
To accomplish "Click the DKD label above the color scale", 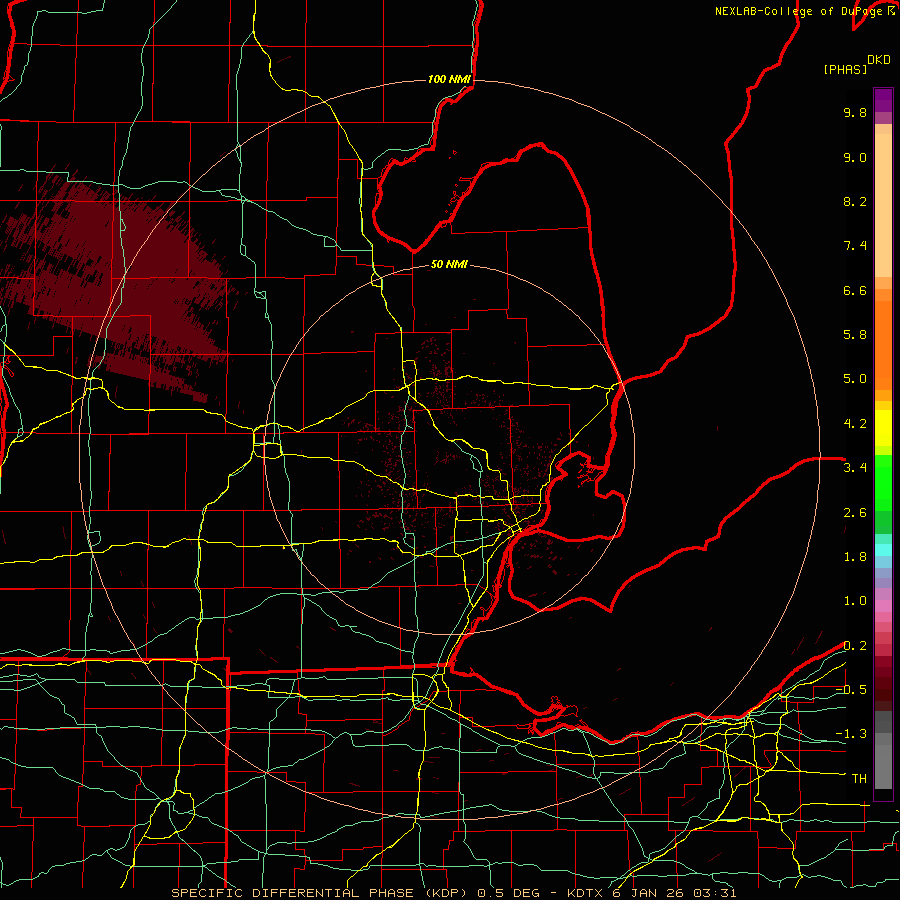I will pyautogui.click(x=879, y=60).
